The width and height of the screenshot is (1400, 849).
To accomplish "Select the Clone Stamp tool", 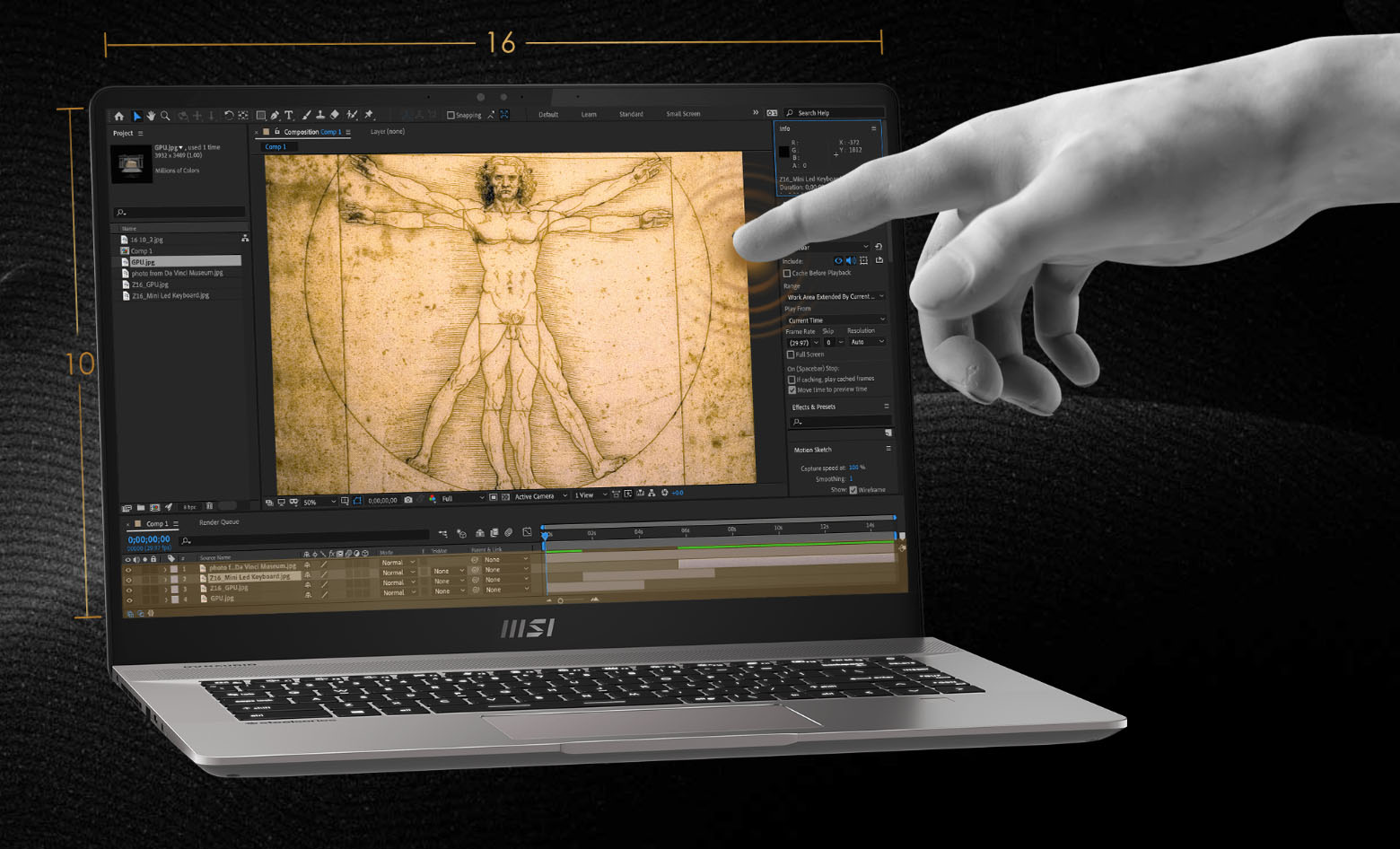I will pyautogui.click(x=320, y=115).
